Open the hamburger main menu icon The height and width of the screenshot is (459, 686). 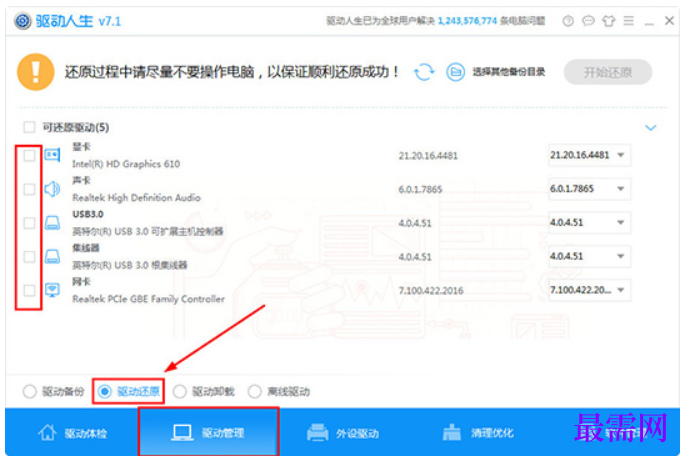pyautogui.click(x=628, y=21)
